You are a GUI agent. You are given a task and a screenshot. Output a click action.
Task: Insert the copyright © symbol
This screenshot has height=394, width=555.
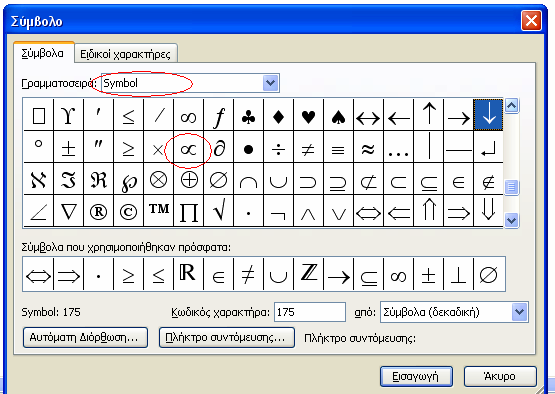[128, 211]
